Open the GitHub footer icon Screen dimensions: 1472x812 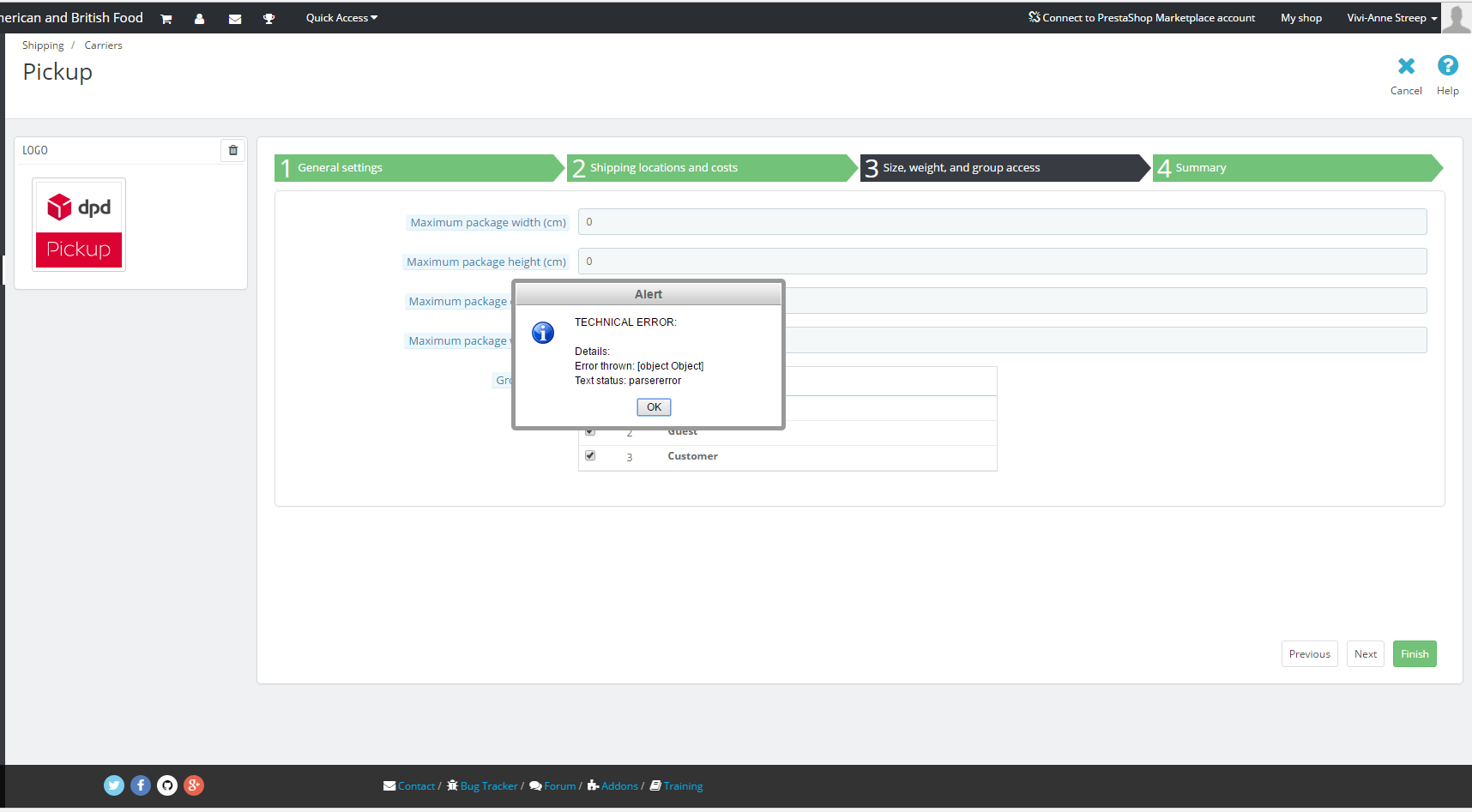(x=167, y=785)
